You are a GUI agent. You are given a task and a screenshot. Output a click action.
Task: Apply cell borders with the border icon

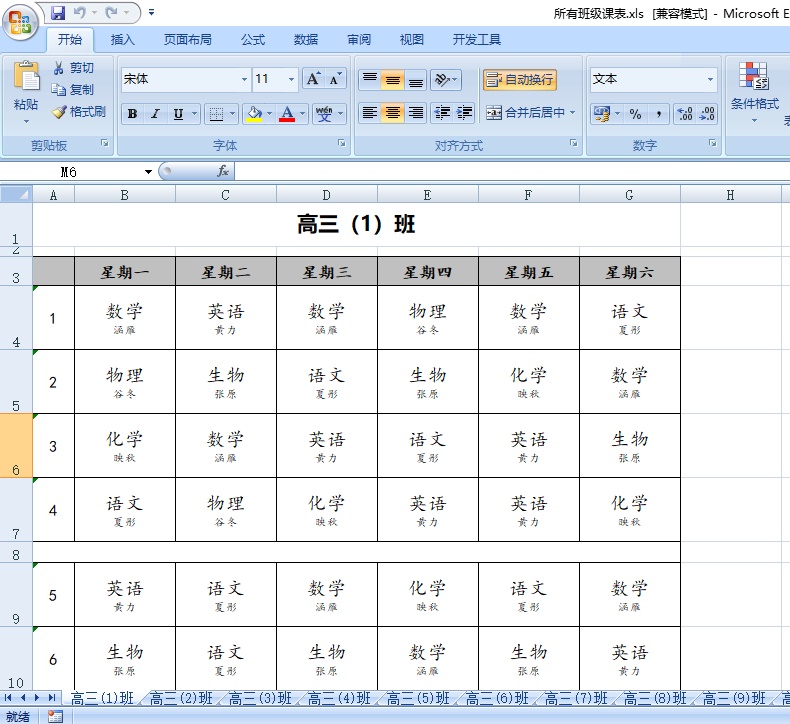tap(217, 114)
